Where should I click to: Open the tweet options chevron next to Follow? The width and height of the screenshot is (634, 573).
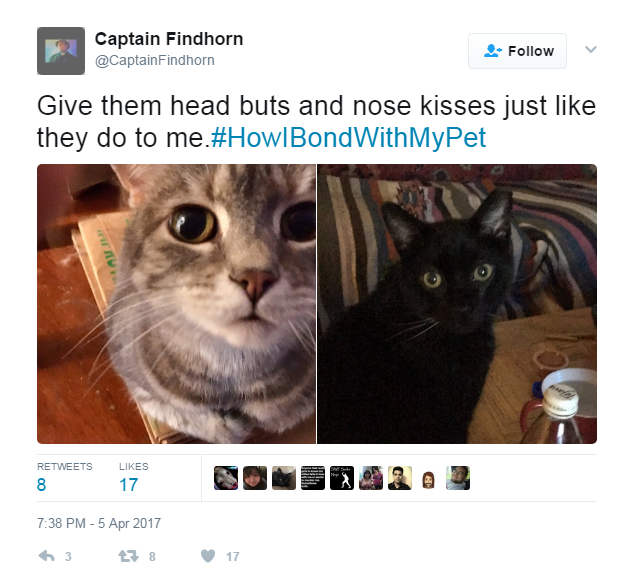pyautogui.click(x=591, y=49)
